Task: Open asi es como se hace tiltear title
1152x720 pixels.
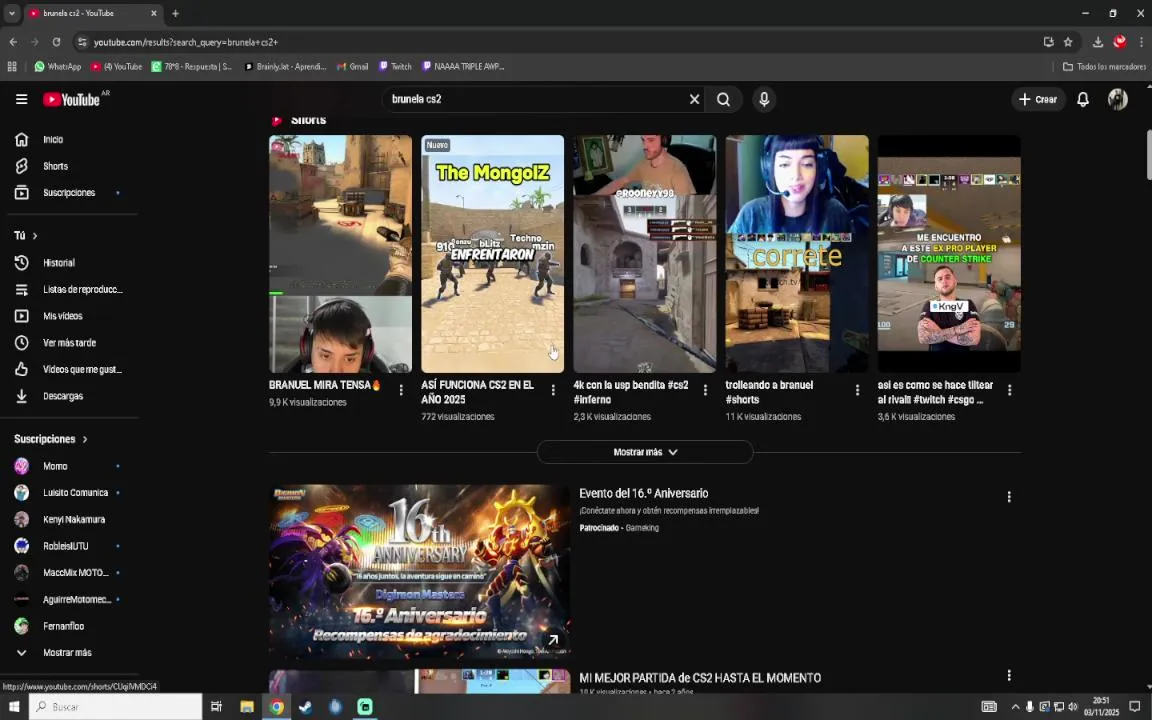Action: pos(935,392)
